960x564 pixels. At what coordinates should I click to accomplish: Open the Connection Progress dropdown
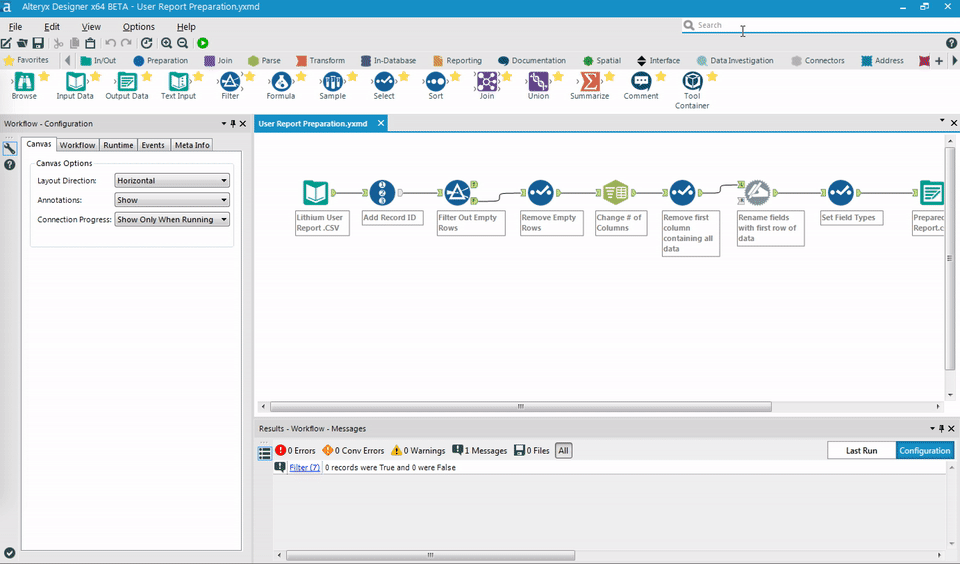point(172,219)
